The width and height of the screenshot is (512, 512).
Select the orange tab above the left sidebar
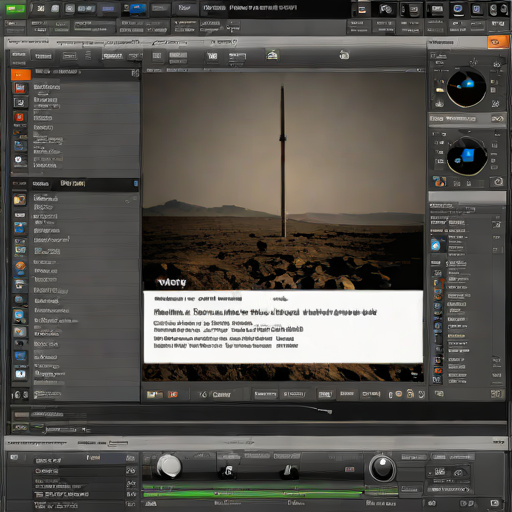(21, 75)
